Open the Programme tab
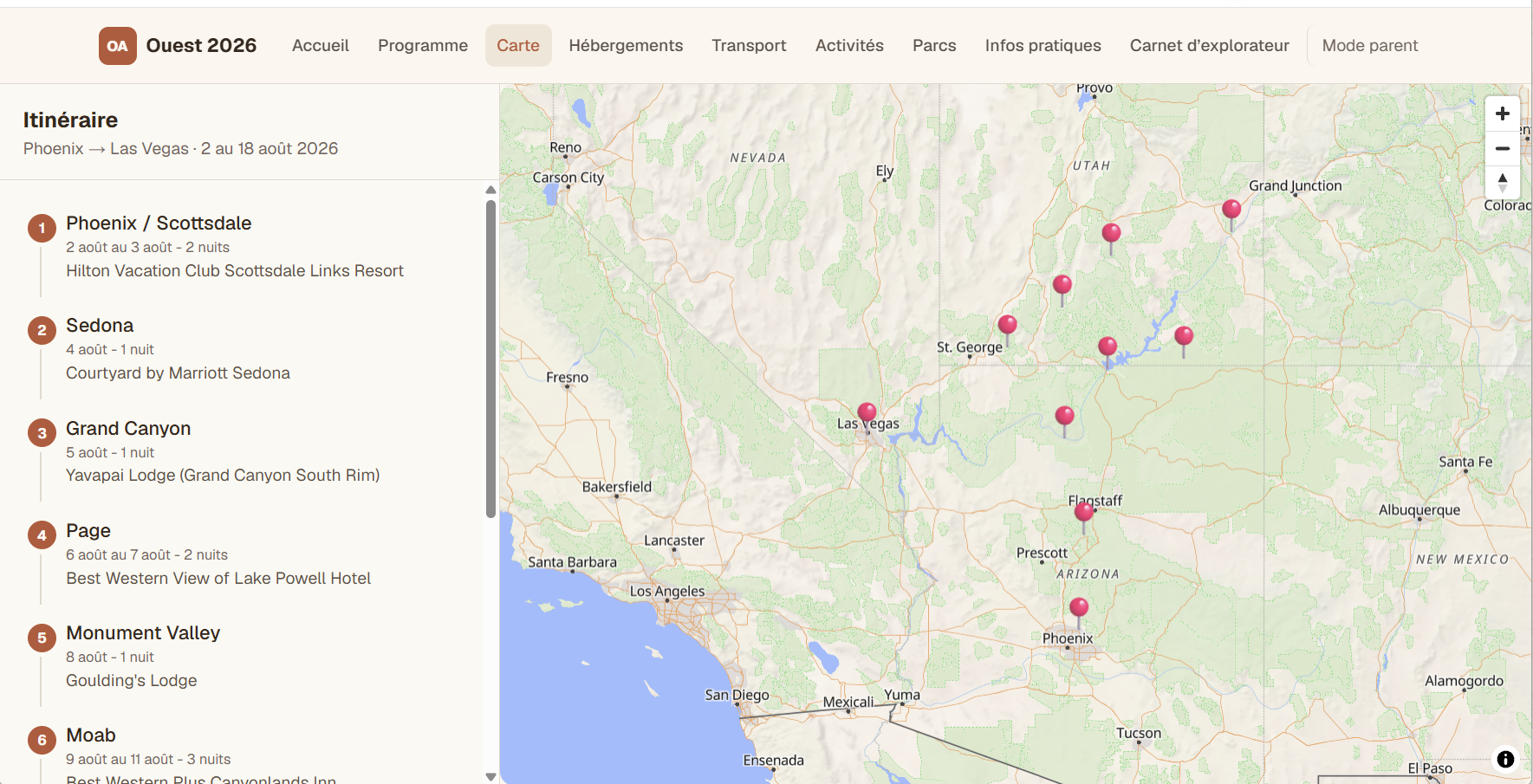This screenshot has width=1533, height=784. coord(423,46)
